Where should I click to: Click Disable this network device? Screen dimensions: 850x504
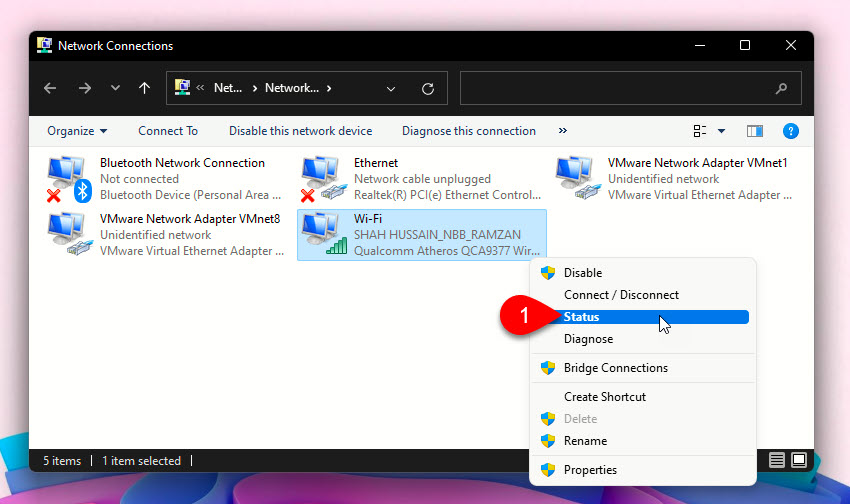click(x=300, y=131)
